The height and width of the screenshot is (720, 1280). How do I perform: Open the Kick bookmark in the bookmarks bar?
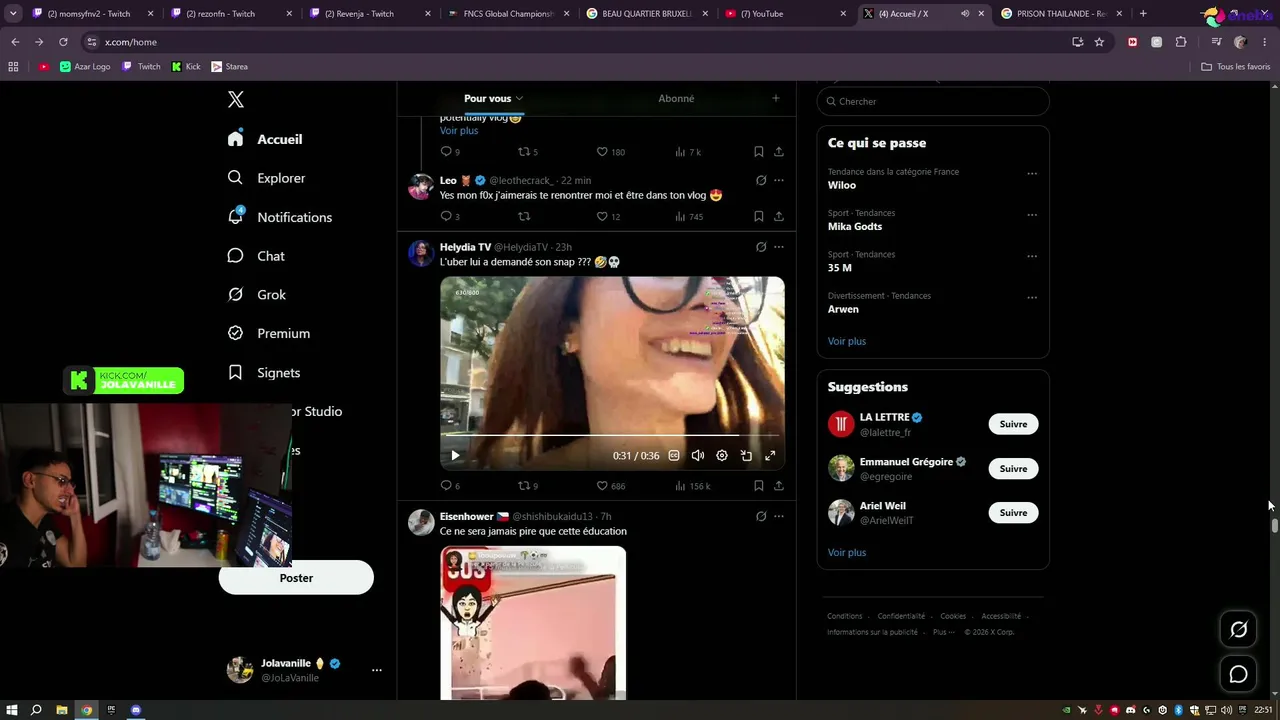click(x=186, y=67)
